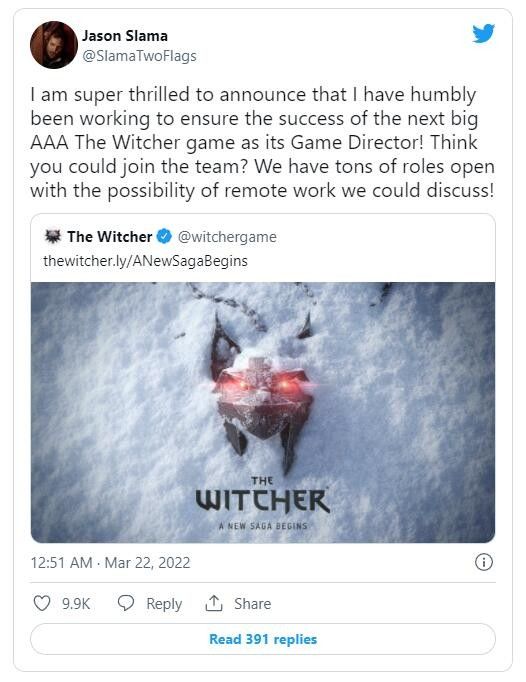Viewport: 526px width, 682px height.
Task: Click the Read 391 replies button
Action: (263, 639)
